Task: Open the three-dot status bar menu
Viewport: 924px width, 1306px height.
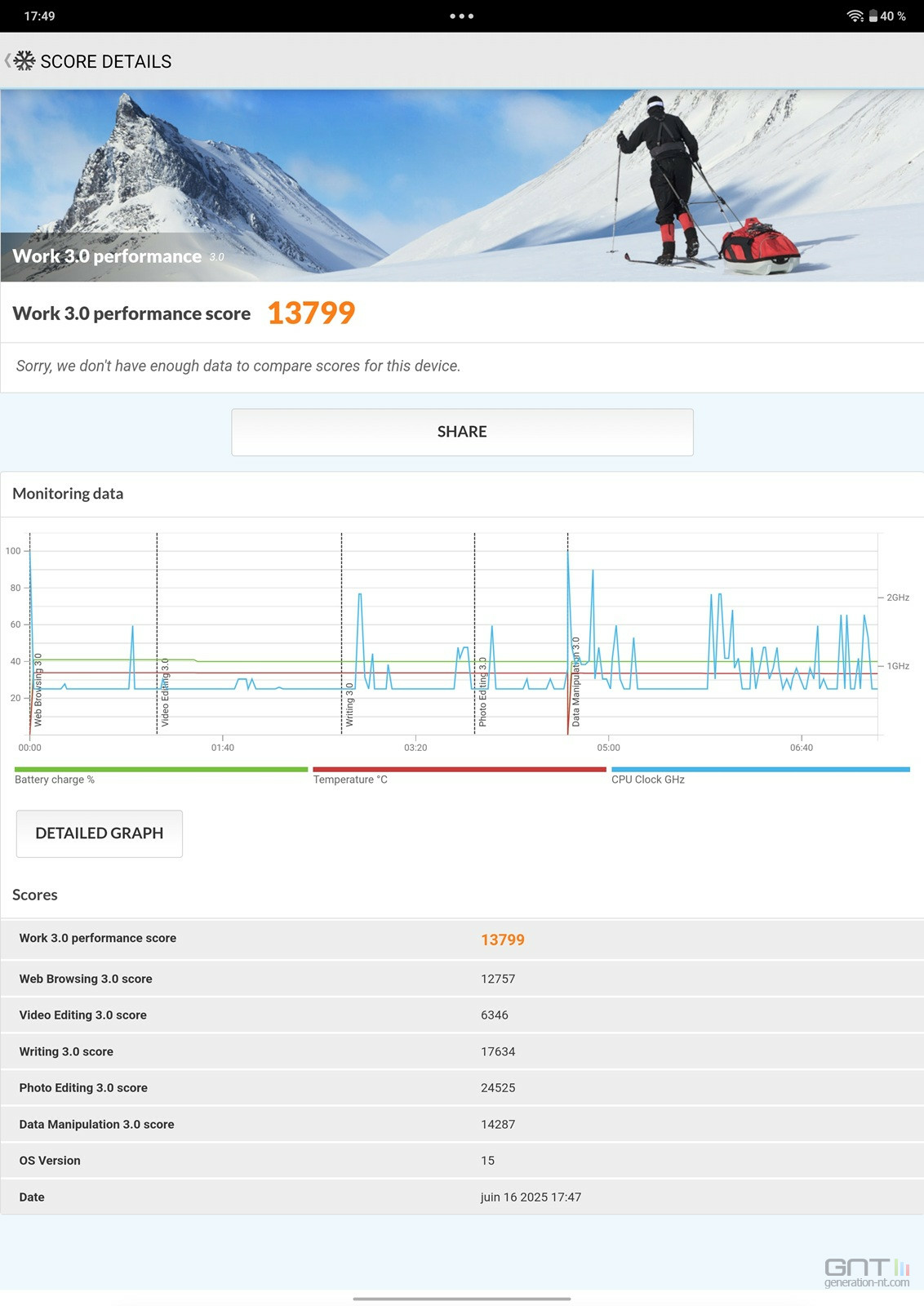Action: [x=462, y=16]
